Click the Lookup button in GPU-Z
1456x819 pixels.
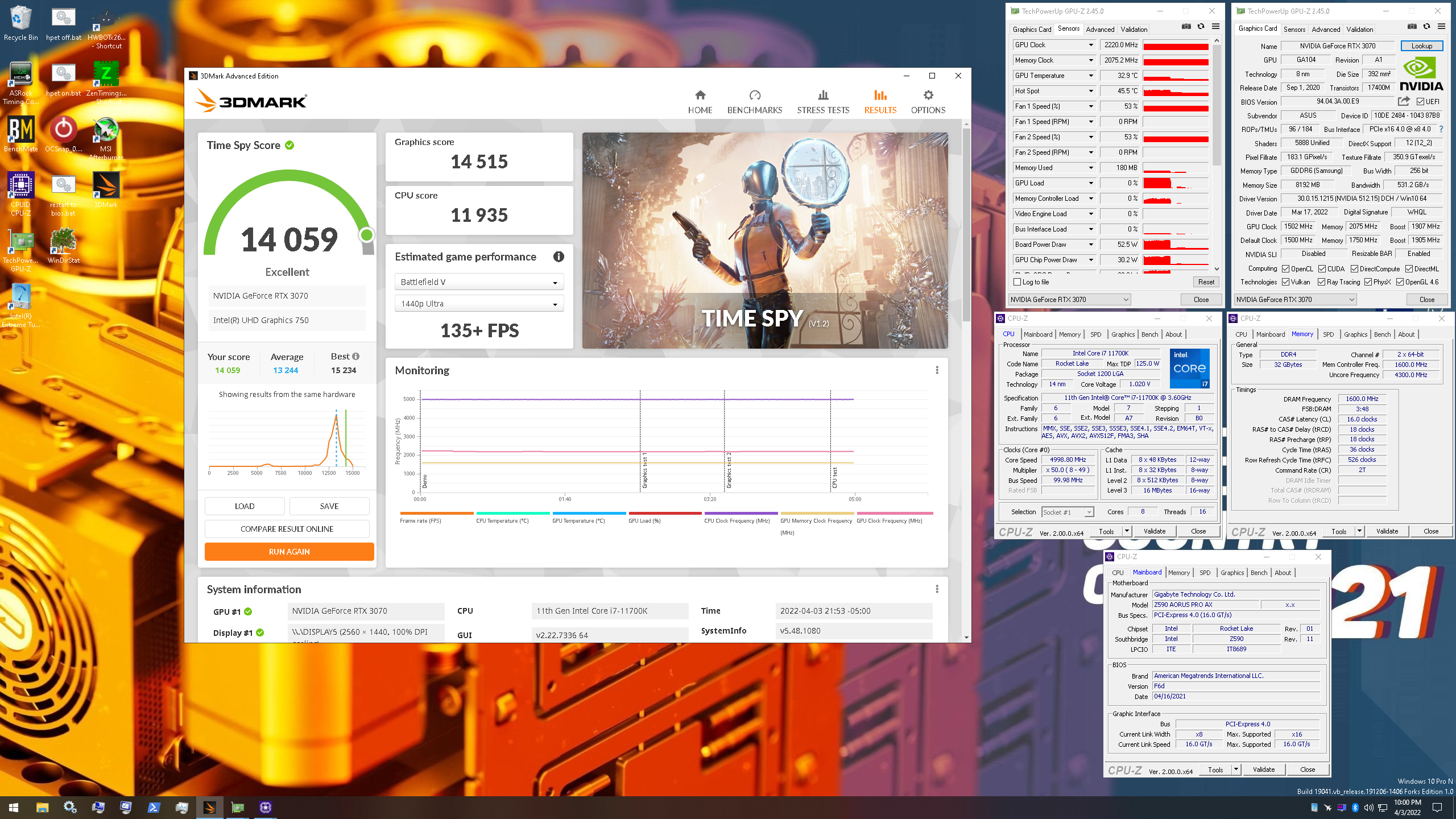(1421, 46)
